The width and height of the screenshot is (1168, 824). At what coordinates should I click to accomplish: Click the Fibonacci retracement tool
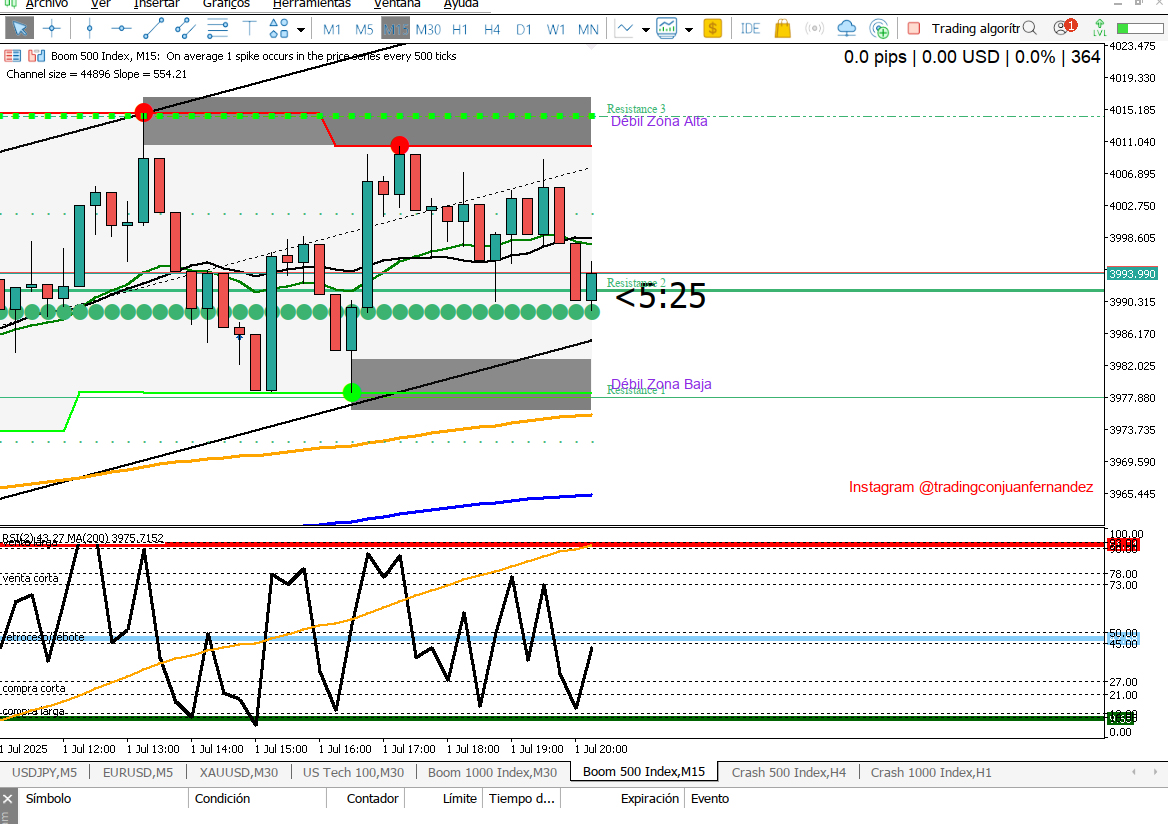[x=217, y=29]
